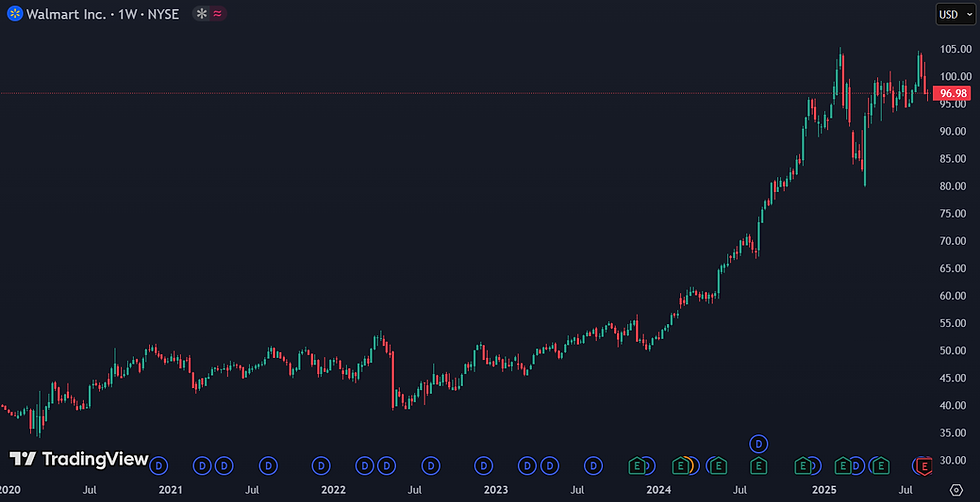This screenshot has width=980, height=502.
Task: Click the 2023 label on time axis
Action: [x=497, y=489]
